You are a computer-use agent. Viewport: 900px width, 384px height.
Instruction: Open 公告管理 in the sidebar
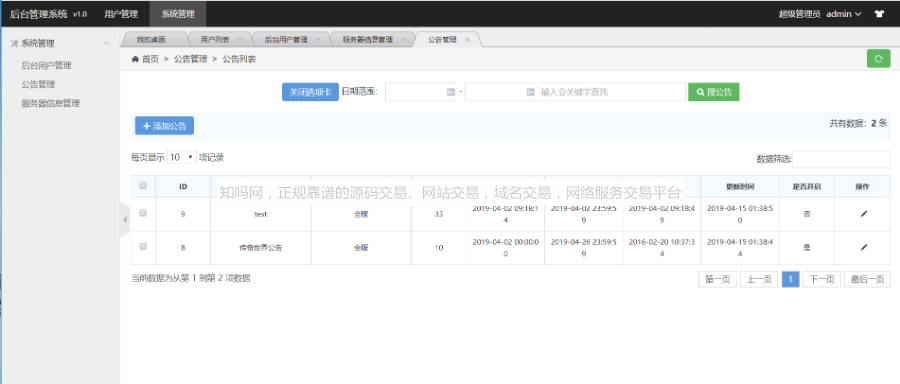pyautogui.click(x=38, y=84)
